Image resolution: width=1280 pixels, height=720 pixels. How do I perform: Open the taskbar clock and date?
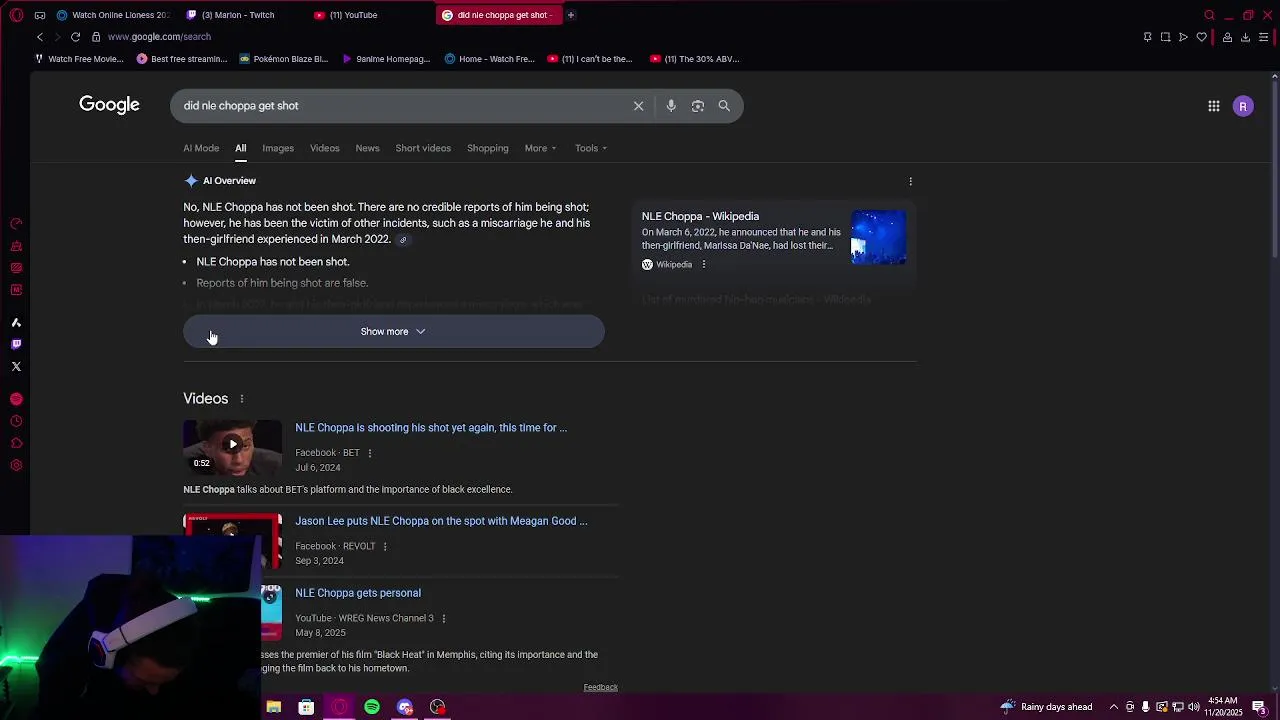point(1224,707)
